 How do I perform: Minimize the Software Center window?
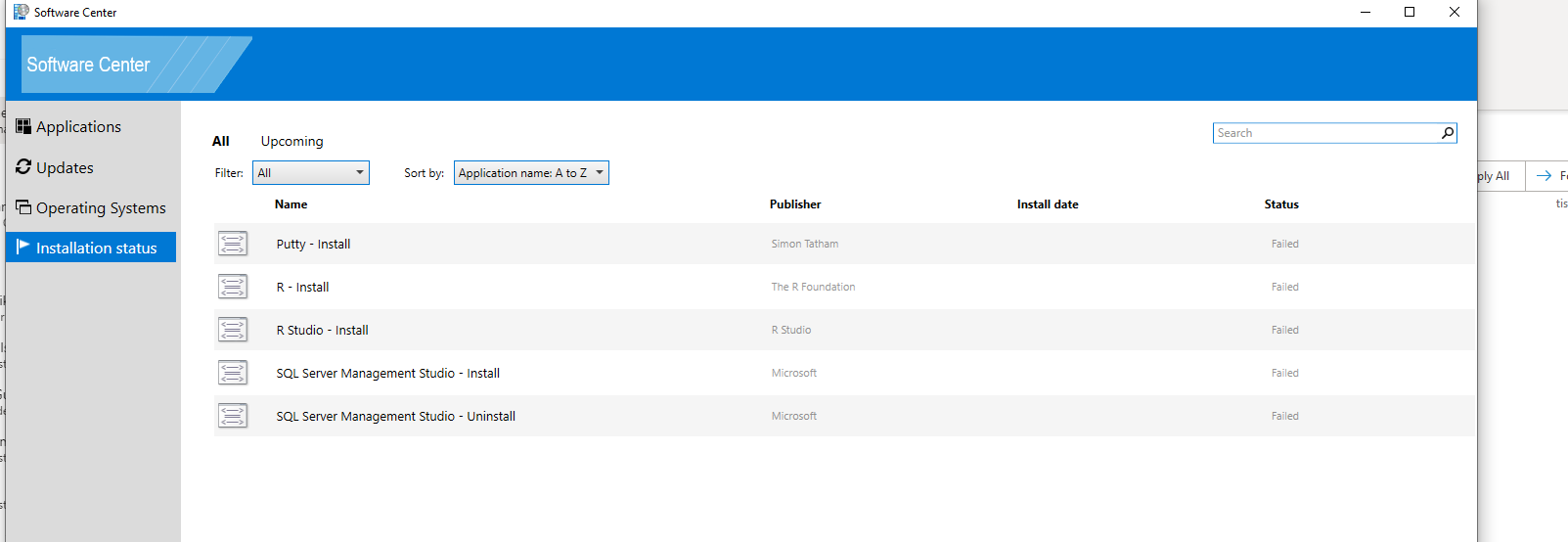1366,12
